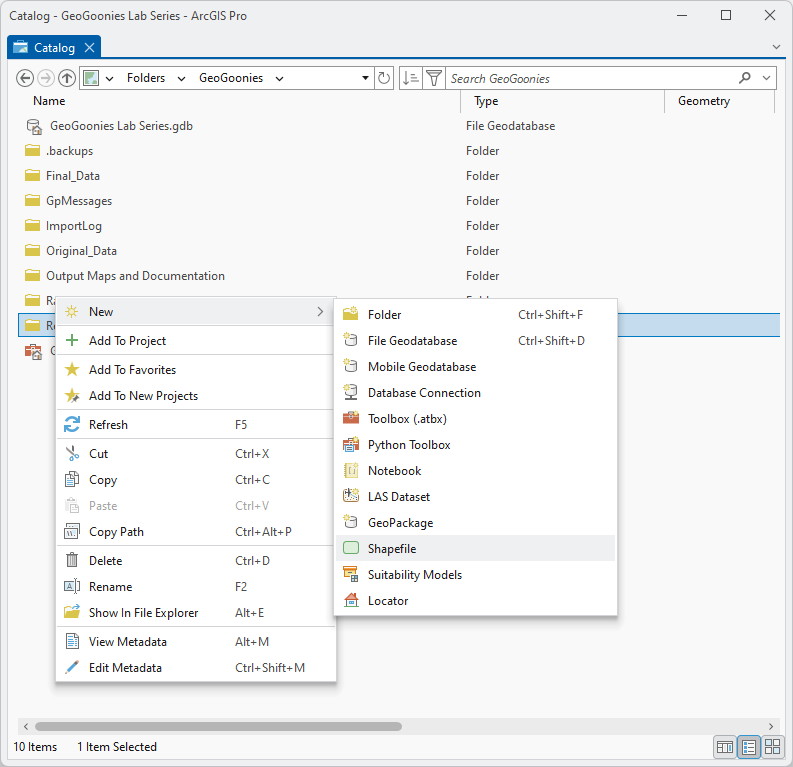Expand the GeoGoonies path dropdown
The width and height of the screenshot is (793, 767).
point(279,78)
